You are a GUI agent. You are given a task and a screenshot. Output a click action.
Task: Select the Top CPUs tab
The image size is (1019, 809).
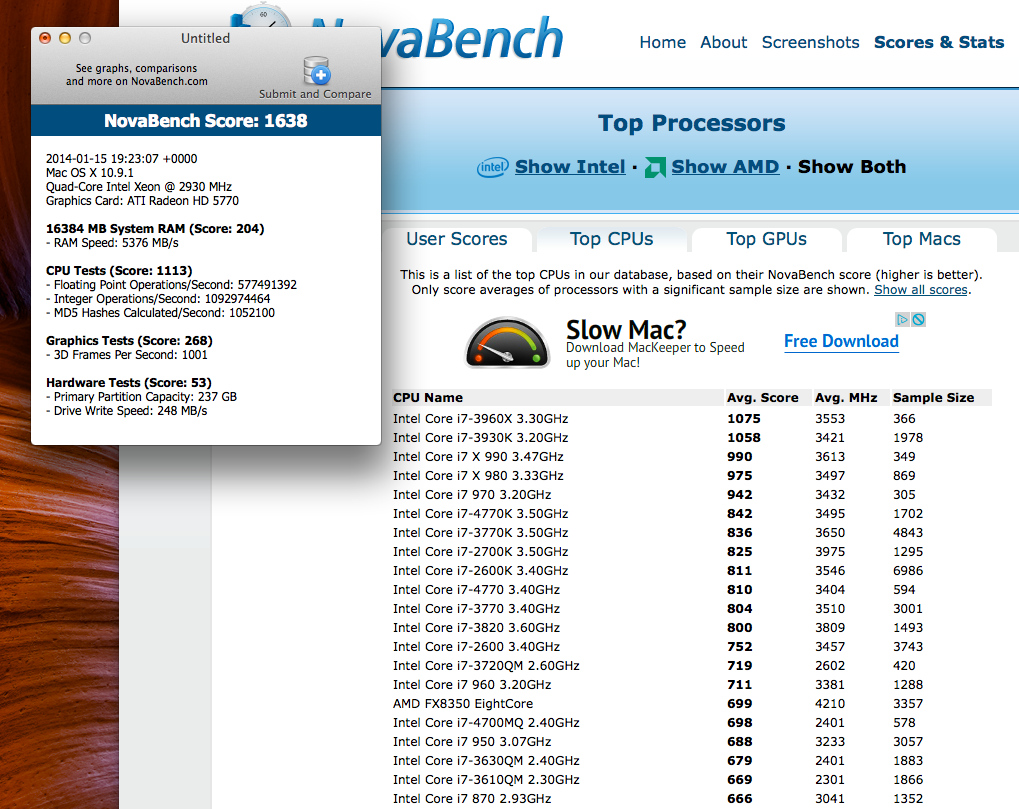612,239
